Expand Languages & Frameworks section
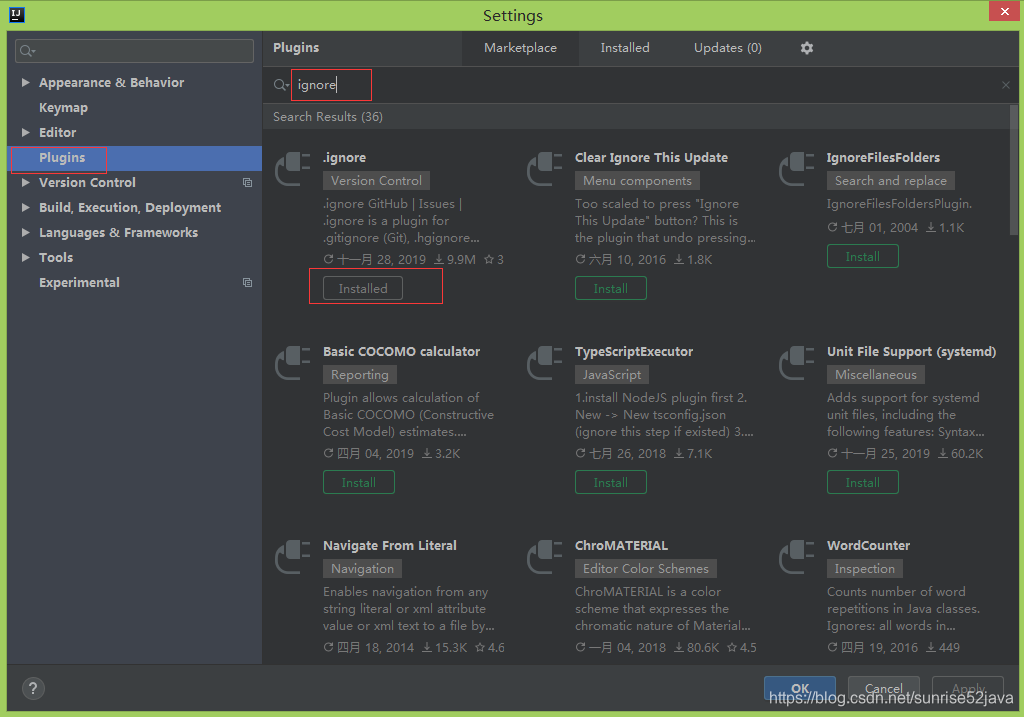Viewport: 1024px width, 717px height. [x=25, y=232]
